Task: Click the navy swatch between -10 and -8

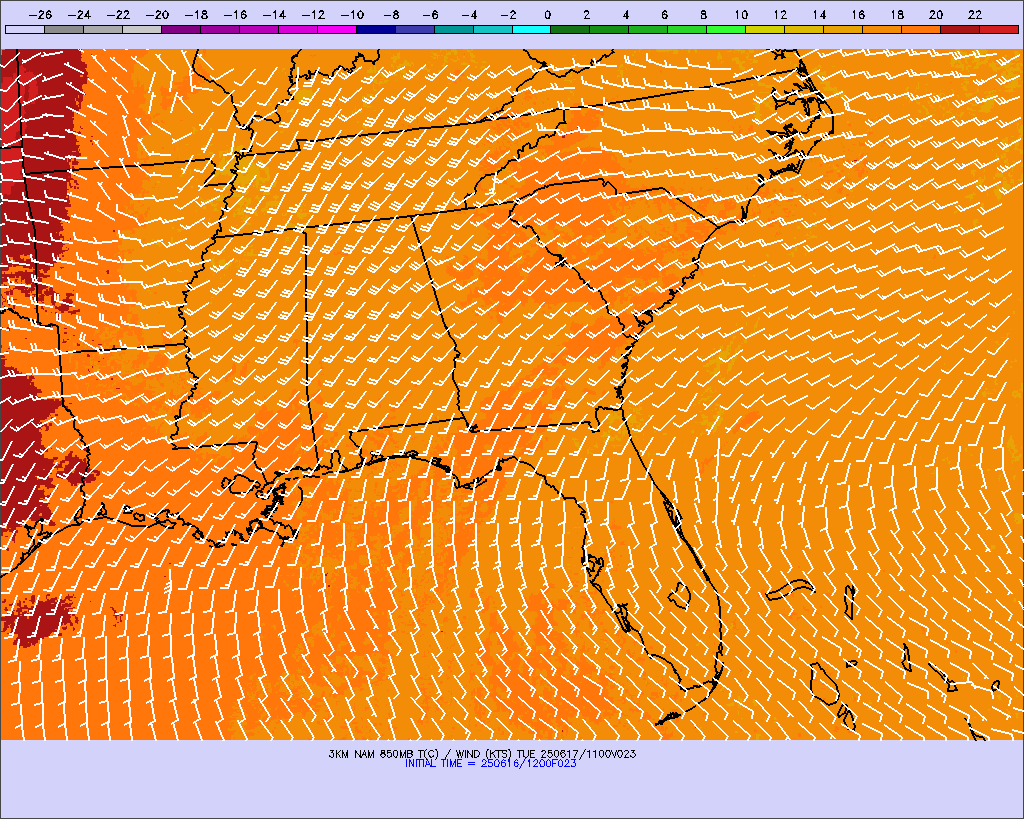Action: pos(376,29)
